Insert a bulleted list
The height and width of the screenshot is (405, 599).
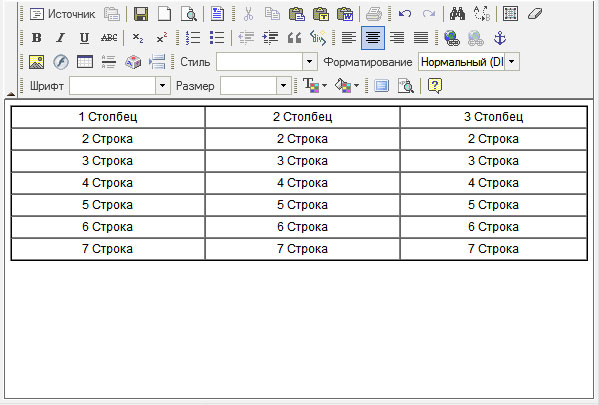[x=217, y=38]
